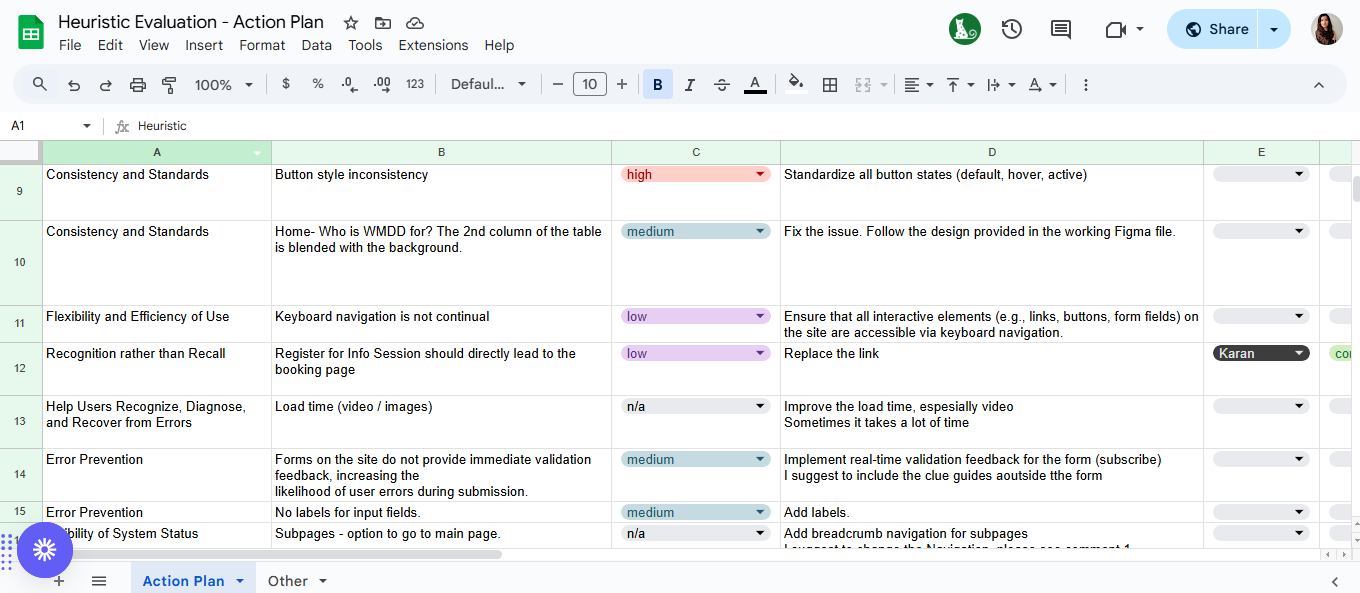Toggle italic formatting
The image size is (1360, 593).
pos(690,85)
